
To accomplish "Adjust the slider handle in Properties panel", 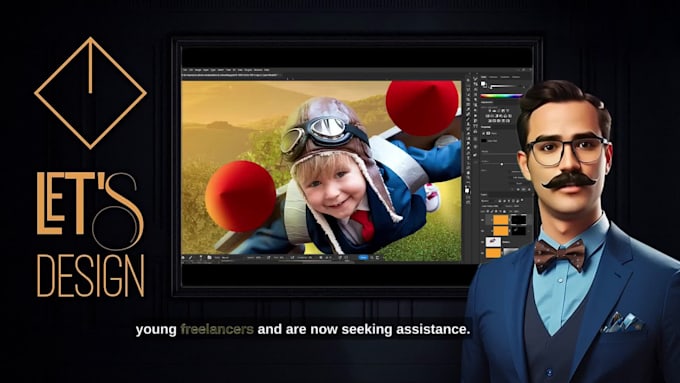I will click(x=502, y=164).
